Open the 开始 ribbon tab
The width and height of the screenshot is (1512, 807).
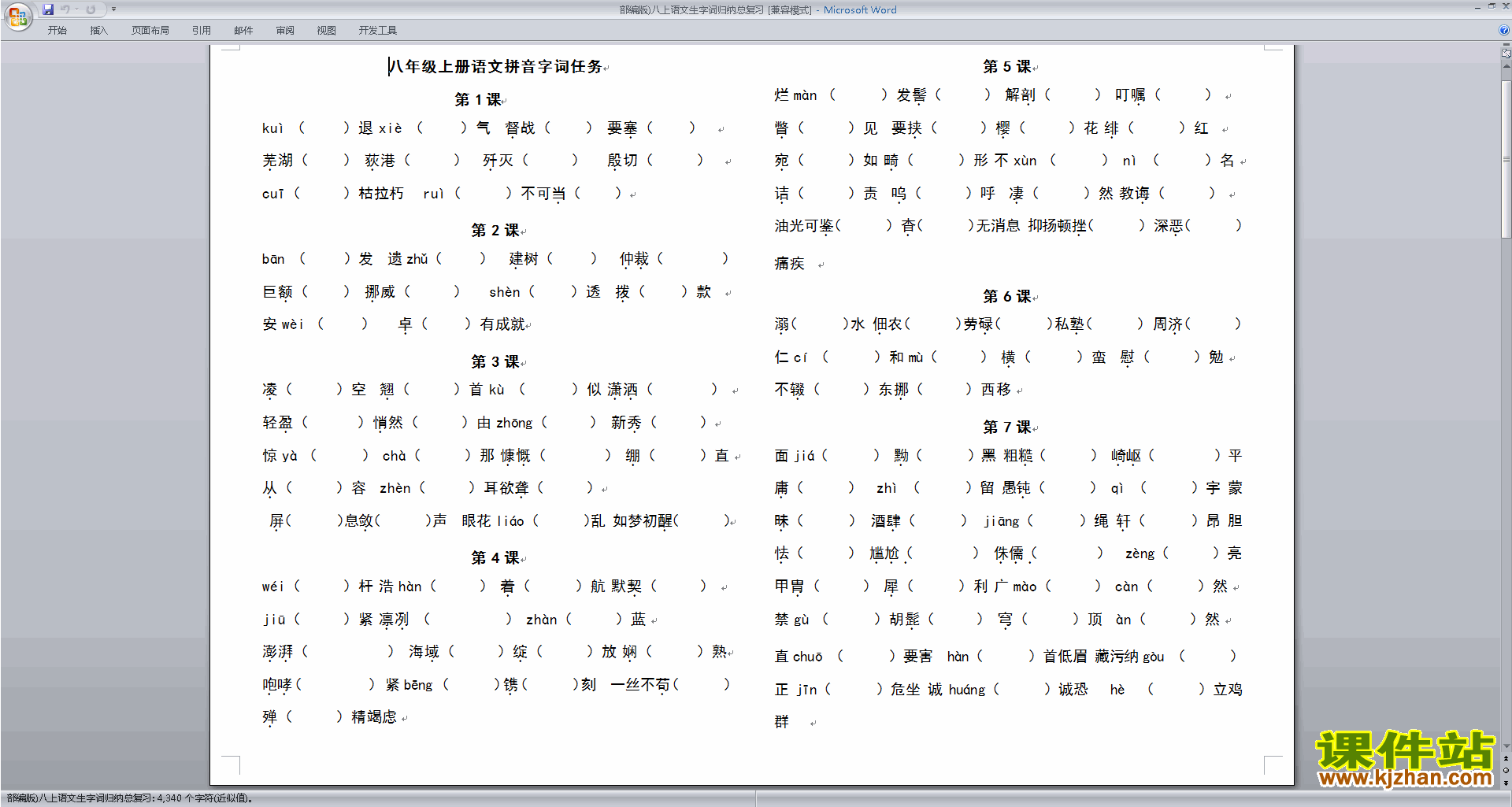point(57,31)
